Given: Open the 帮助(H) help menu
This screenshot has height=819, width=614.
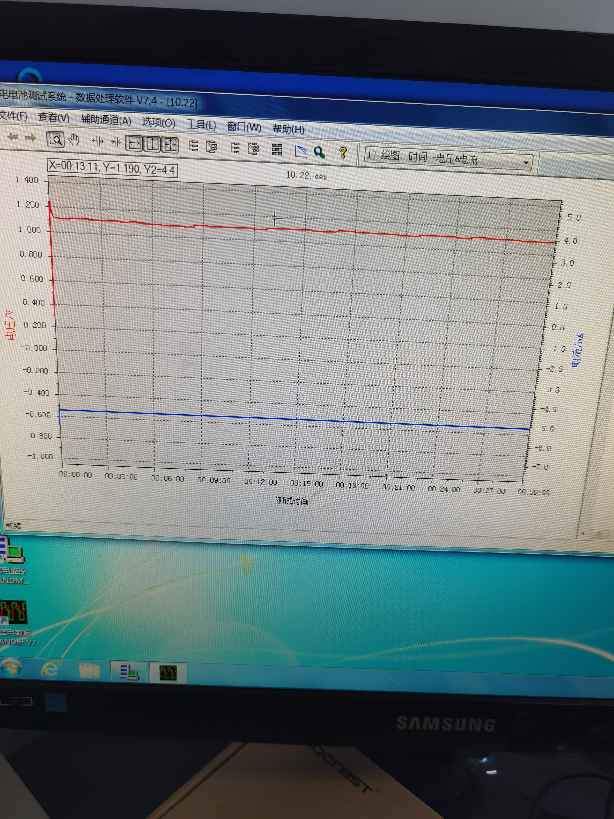Looking at the screenshot, I should 288,129.
